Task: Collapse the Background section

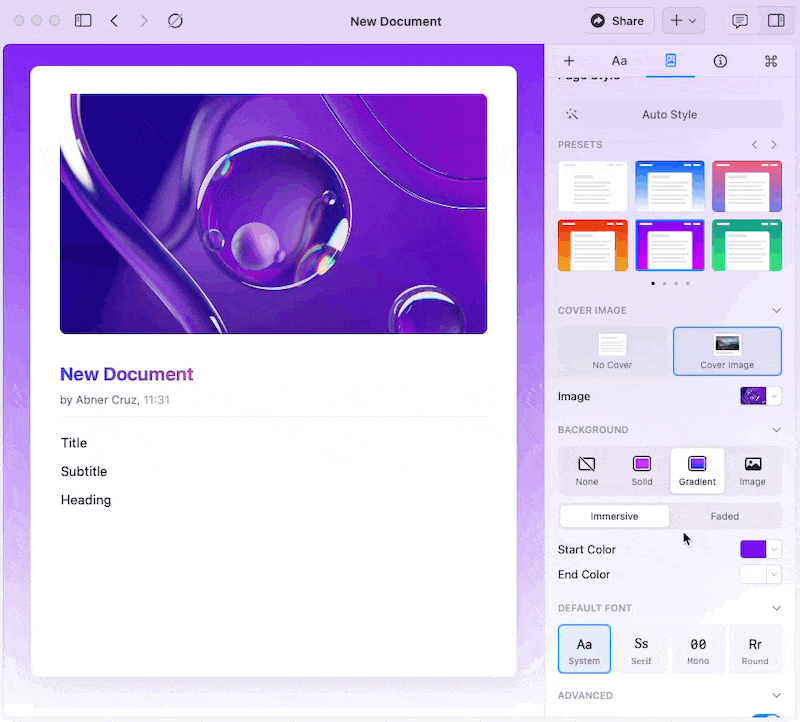Action: (x=776, y=430)
